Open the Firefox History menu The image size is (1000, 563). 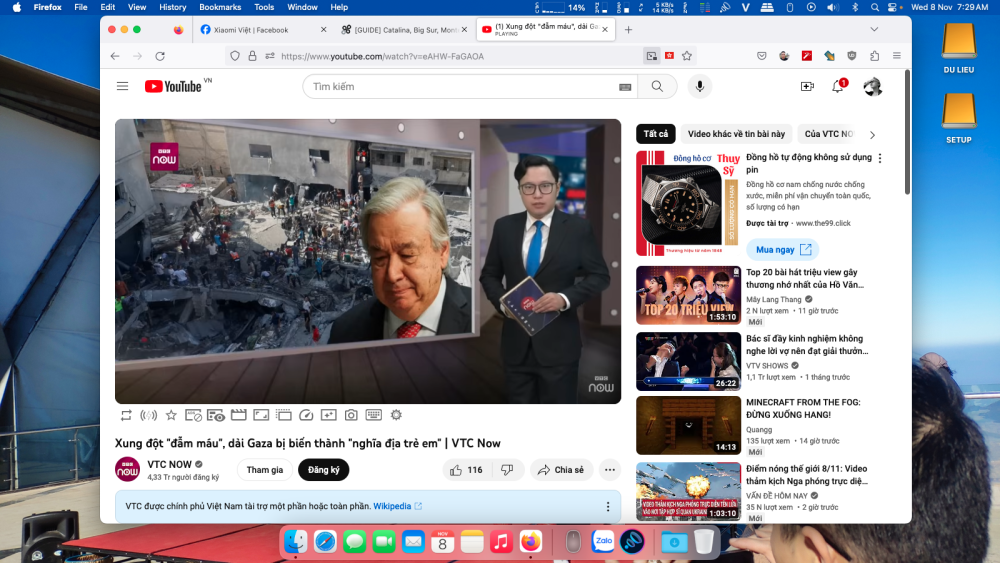click(x=172, y=7)
